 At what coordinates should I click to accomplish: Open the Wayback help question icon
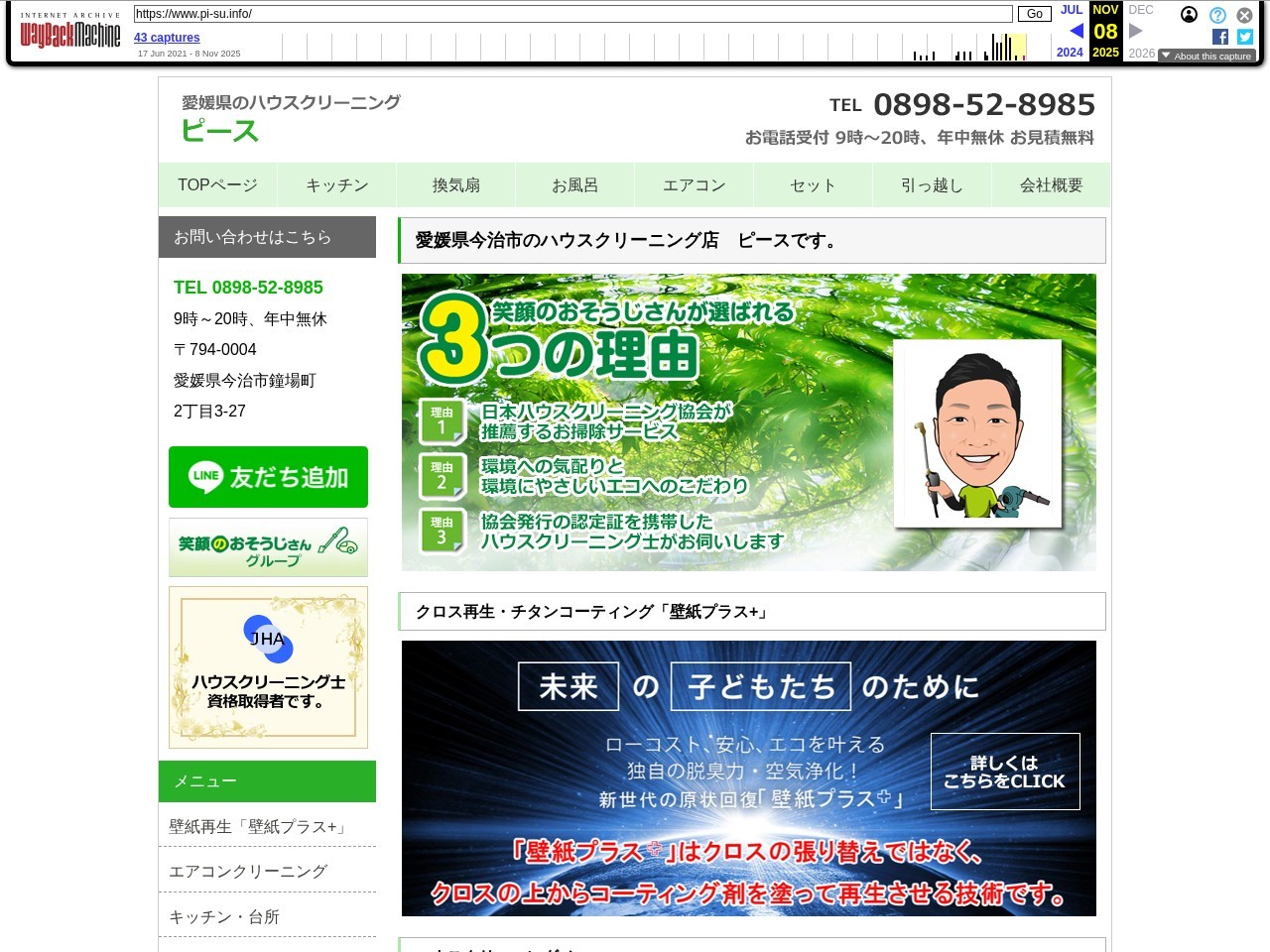pyautogui.click(x=1217, y=15)
